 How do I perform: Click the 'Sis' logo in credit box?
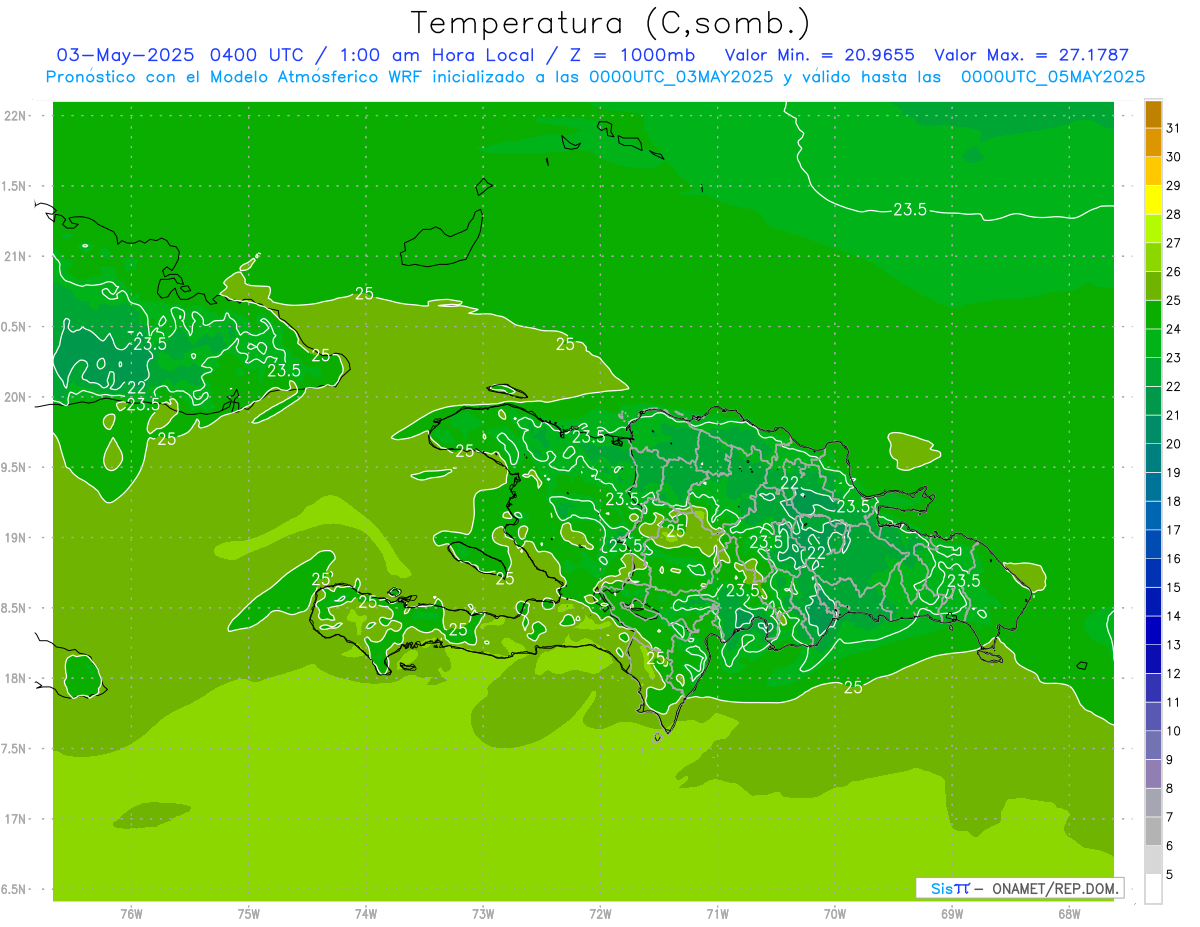[x=942, y=888]
